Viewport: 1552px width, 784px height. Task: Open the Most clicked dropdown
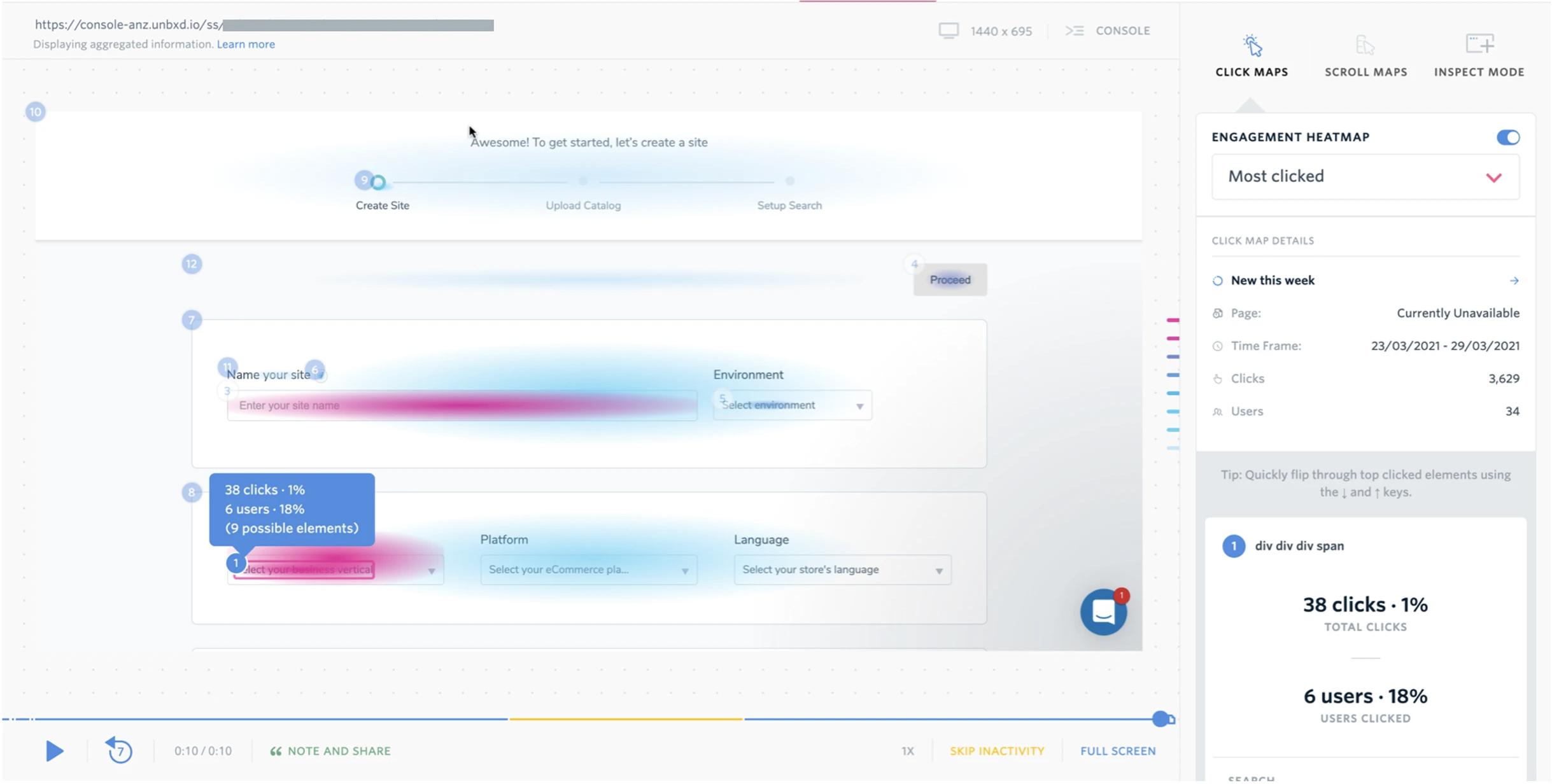click(1365, 176)
